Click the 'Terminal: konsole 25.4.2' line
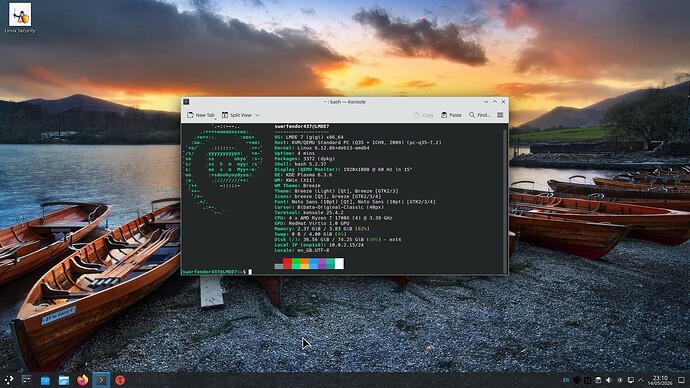690x388 pixels. click(309, 212)
